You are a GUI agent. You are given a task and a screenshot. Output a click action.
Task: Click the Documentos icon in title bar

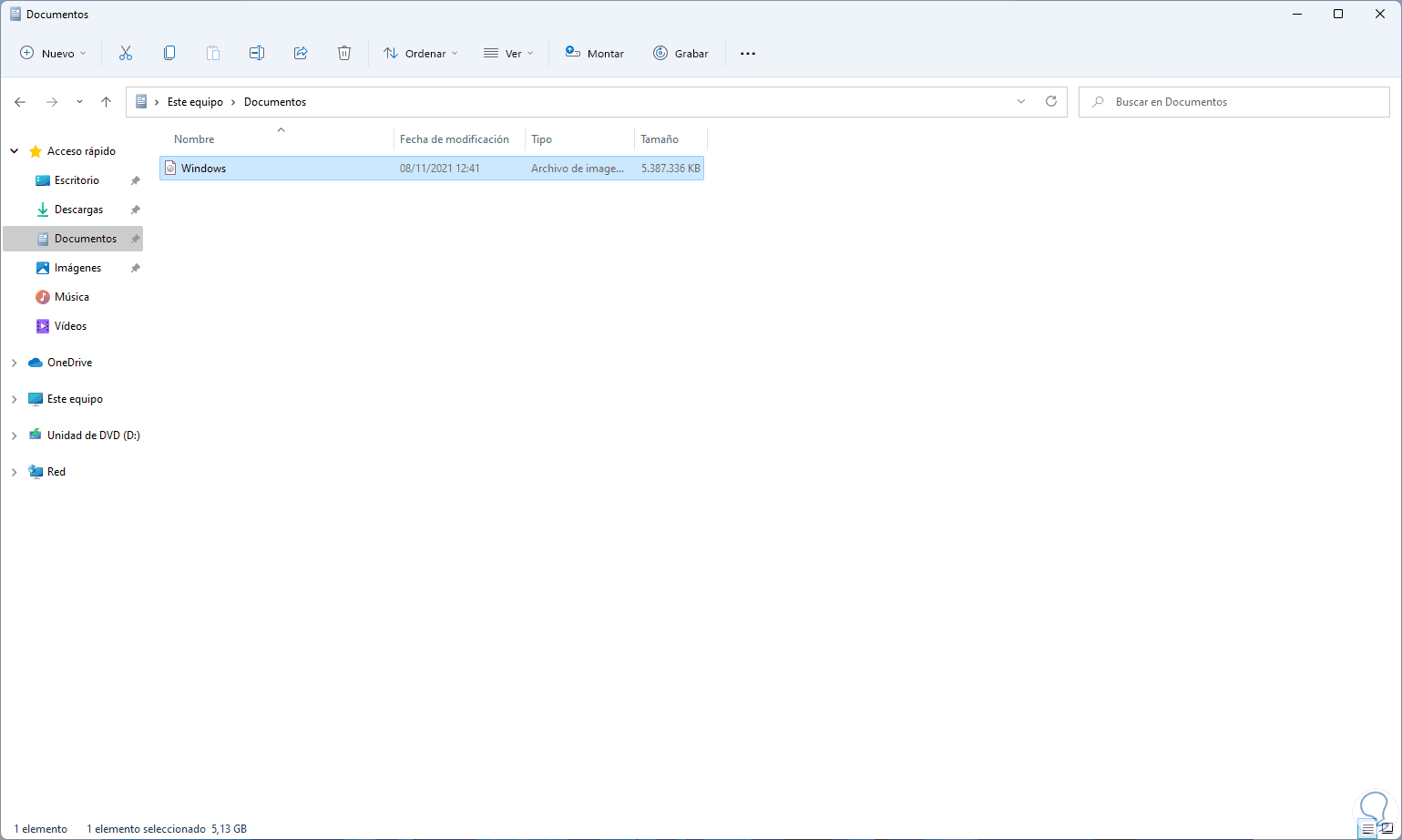tap(15, 15)
